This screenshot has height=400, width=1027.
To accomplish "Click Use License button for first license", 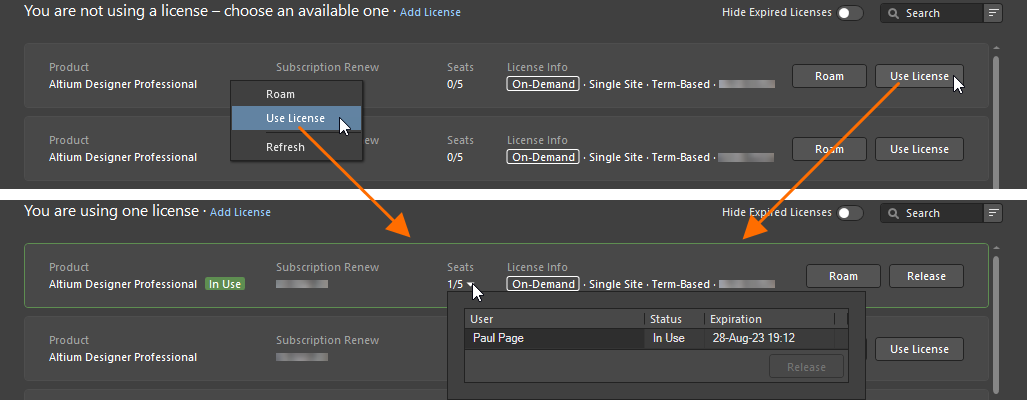I will (919, 76).
